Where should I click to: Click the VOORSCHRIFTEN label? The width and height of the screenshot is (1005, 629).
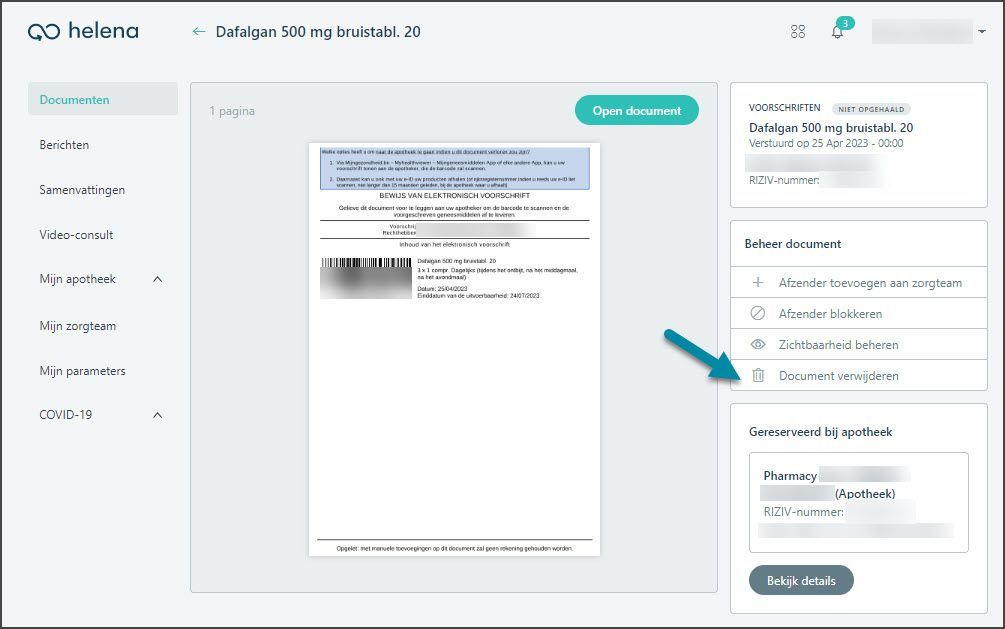(x=785, y=108)
